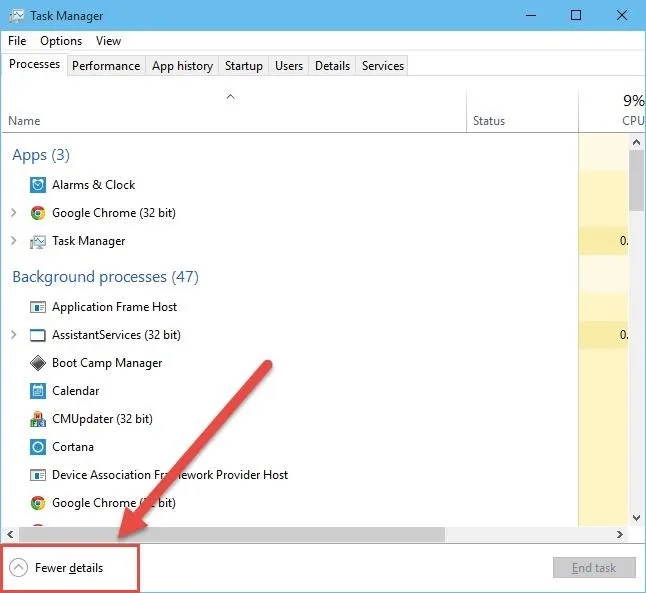Click the sort arrow above Name column
This screenshot has width=646, height=593.
click(x=231, y=97)
